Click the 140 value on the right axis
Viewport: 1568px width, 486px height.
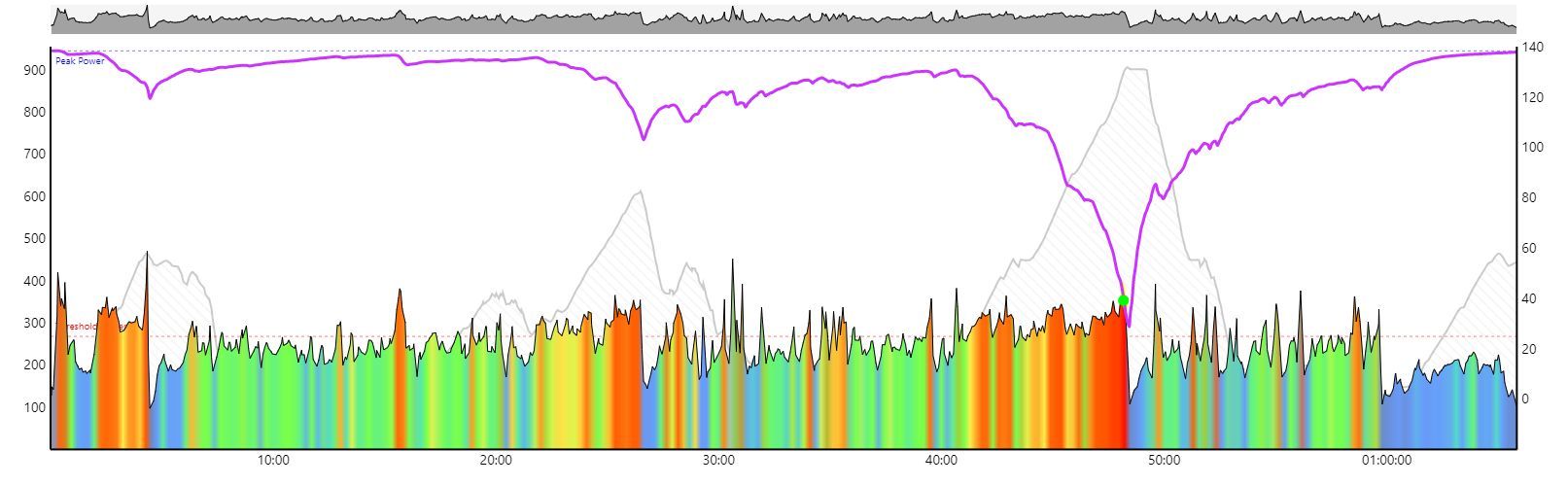click(1533, 48)
